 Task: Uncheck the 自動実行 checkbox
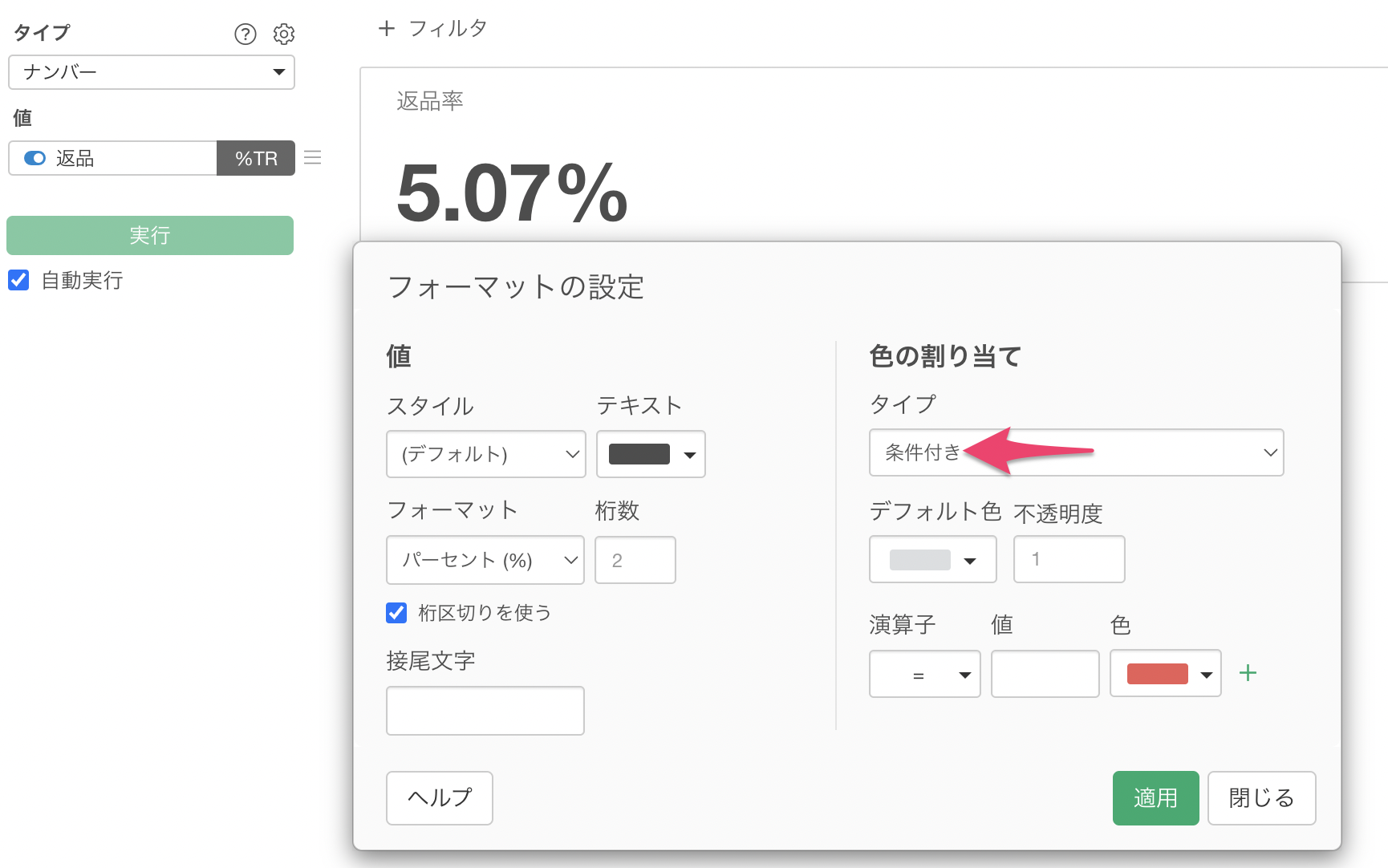click(x=18, y=280)
